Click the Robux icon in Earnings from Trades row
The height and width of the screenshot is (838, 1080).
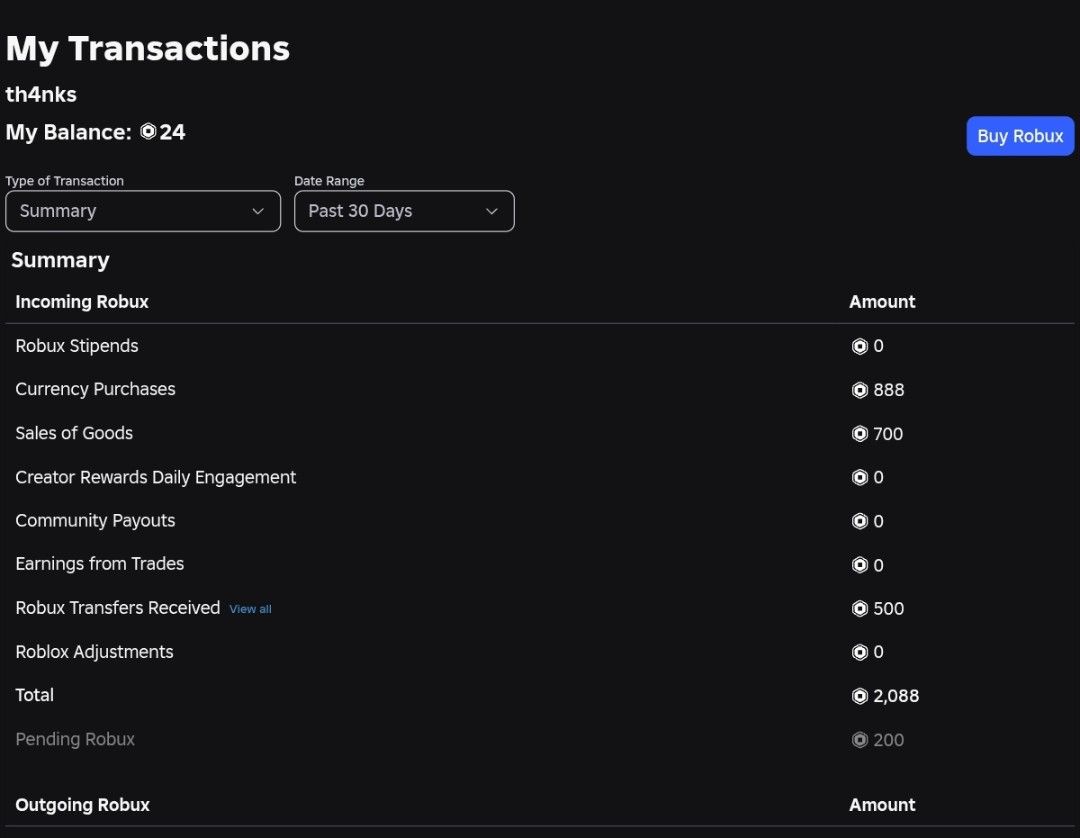(860, 565)
